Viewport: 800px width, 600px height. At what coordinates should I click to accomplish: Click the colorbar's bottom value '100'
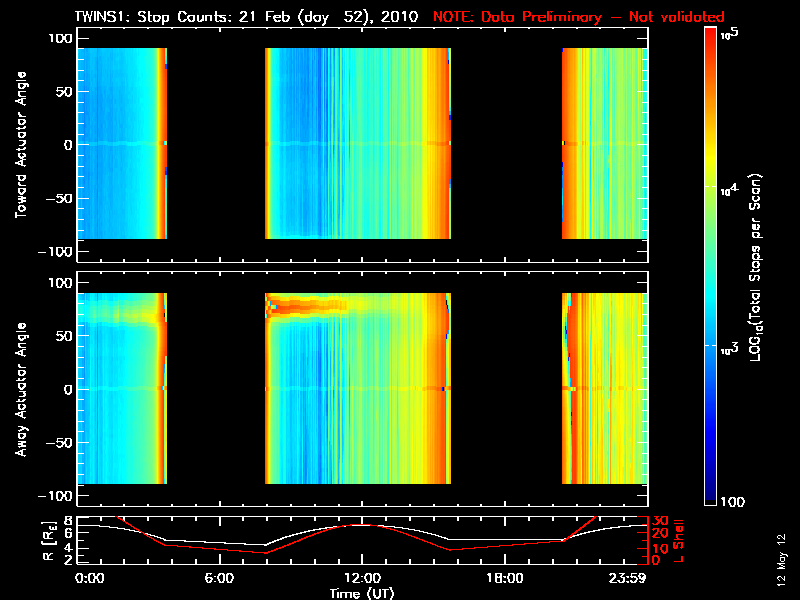click(732, 502)
